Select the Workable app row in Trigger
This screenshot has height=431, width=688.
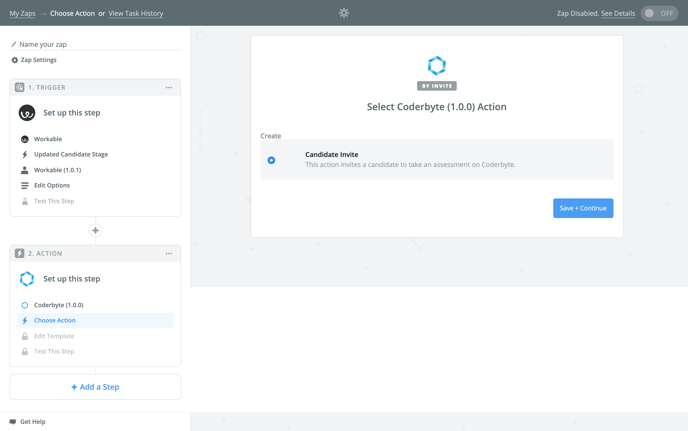click(x=95, y=139)
